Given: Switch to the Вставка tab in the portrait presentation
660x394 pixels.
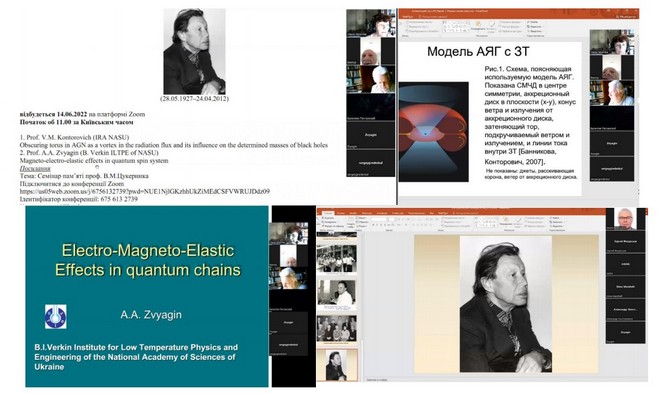Looking at the screenshot, I should pos(341,213).
